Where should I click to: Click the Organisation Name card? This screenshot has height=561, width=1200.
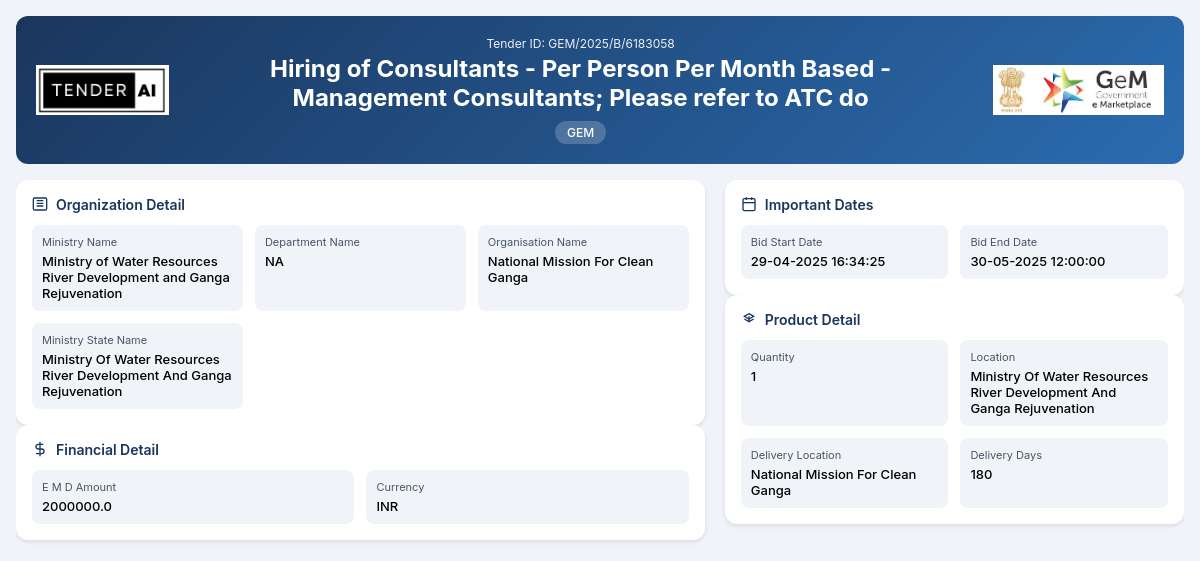click(583, 268)
